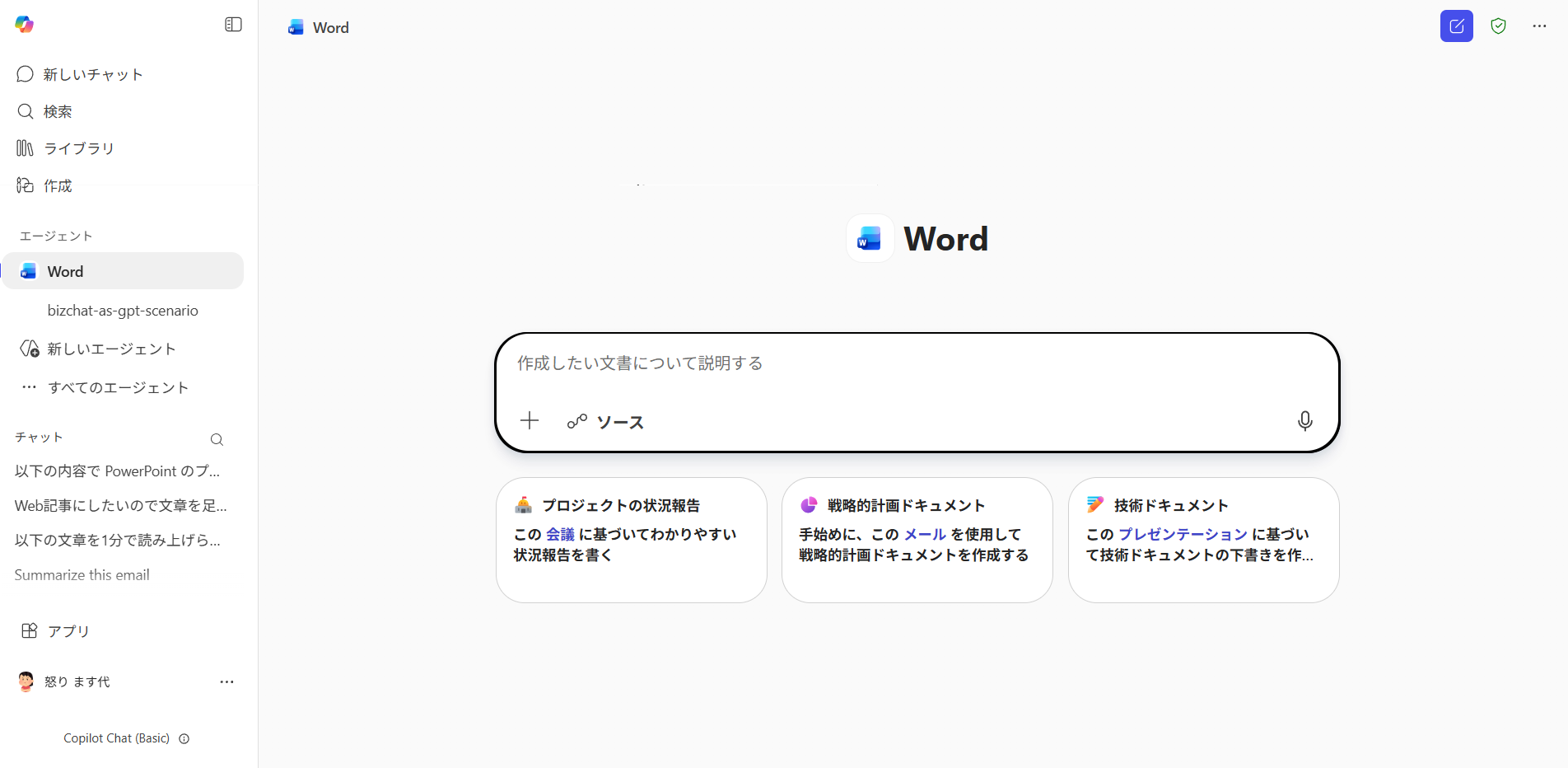Search chats using the magnifier icon
The width and height of the screenshot is (1568, 768).
tap(217, 439)
